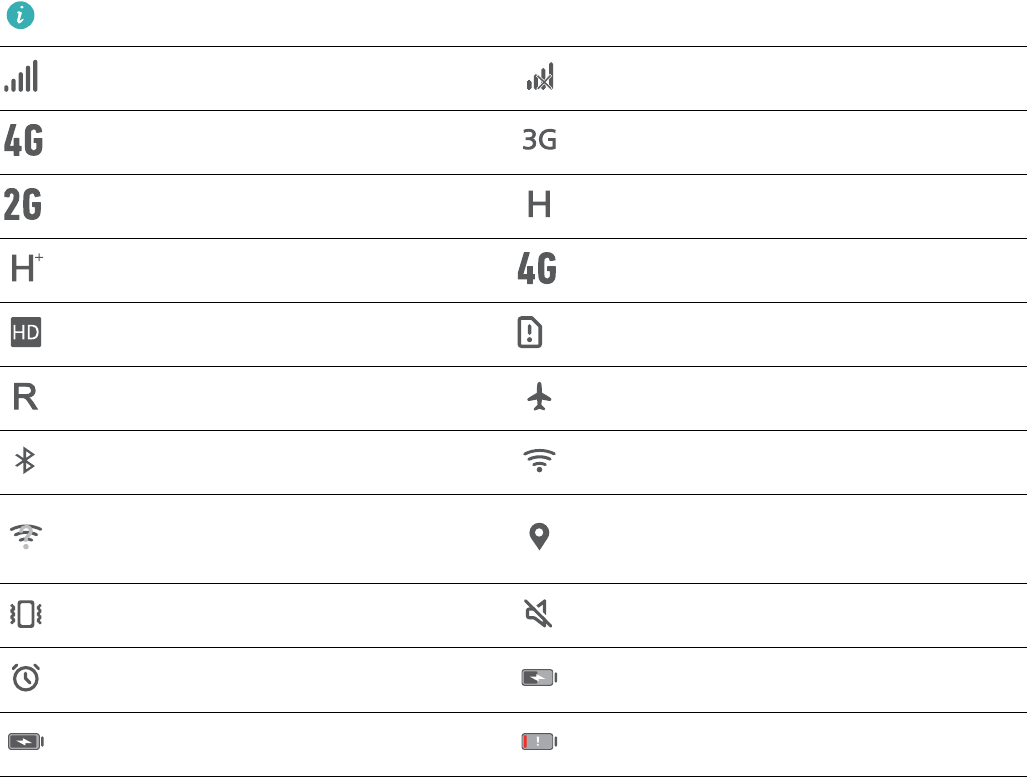The width and height of the screenshot is (1027, 777).
Task: Click the red low battery icon
Action: [x=539, y=742]
